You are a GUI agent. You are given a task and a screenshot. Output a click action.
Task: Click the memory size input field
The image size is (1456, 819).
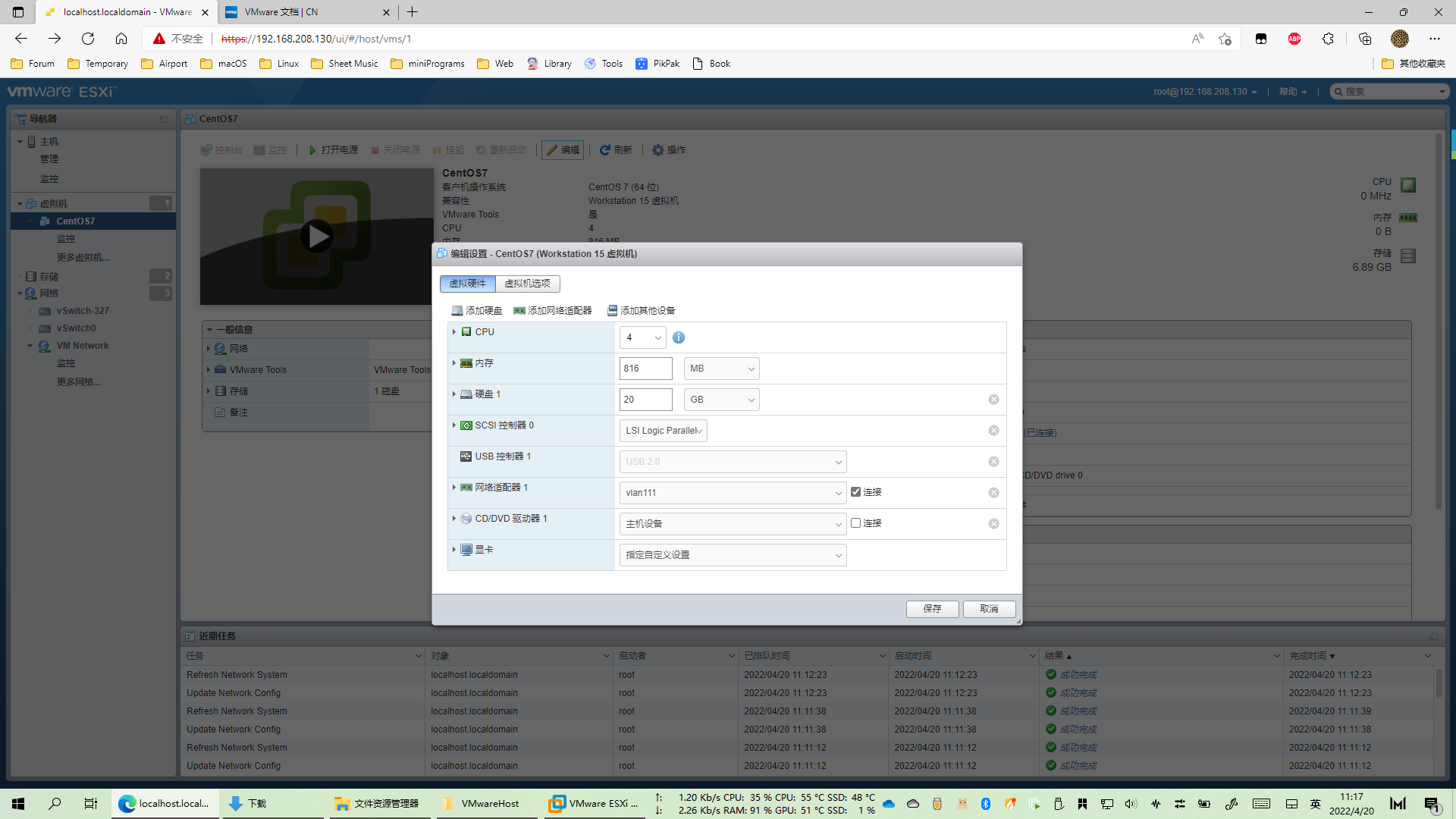coord(645,369)
